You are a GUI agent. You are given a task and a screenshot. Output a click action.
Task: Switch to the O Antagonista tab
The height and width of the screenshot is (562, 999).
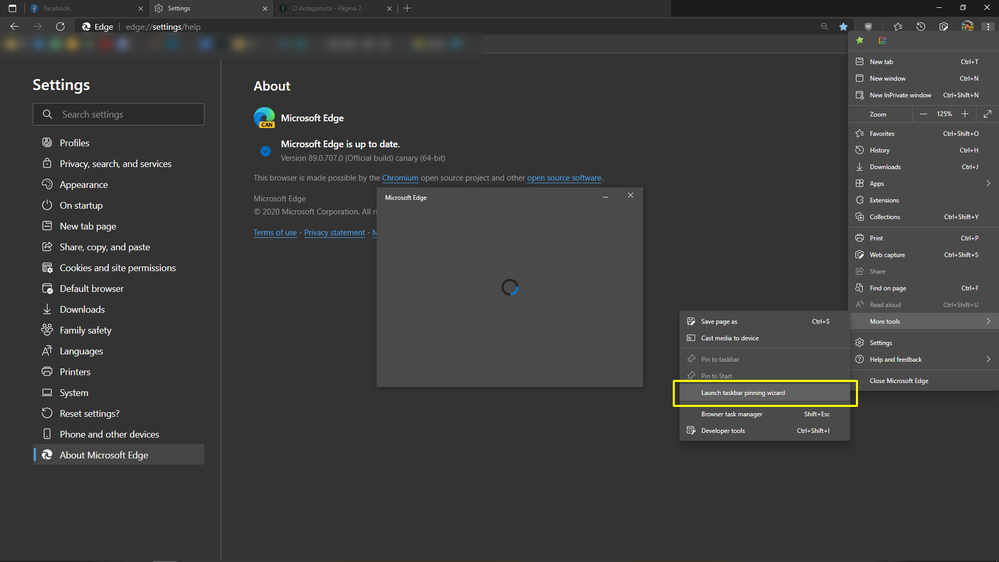pos(335,8)
